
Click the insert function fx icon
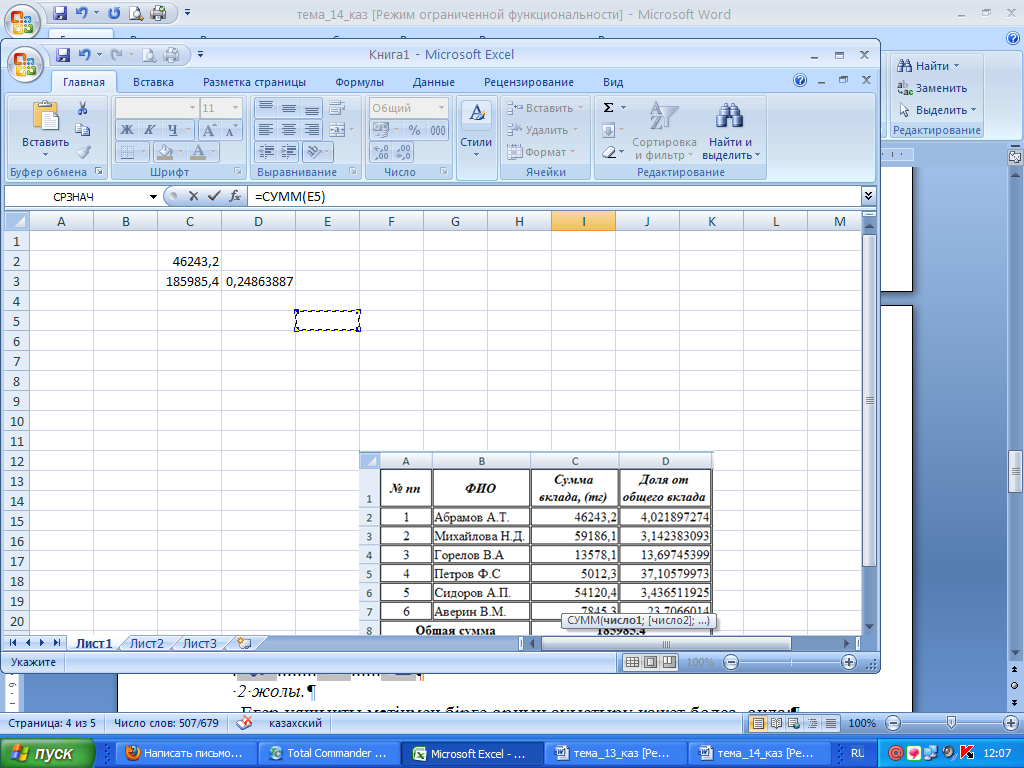[x=235, y=196]
